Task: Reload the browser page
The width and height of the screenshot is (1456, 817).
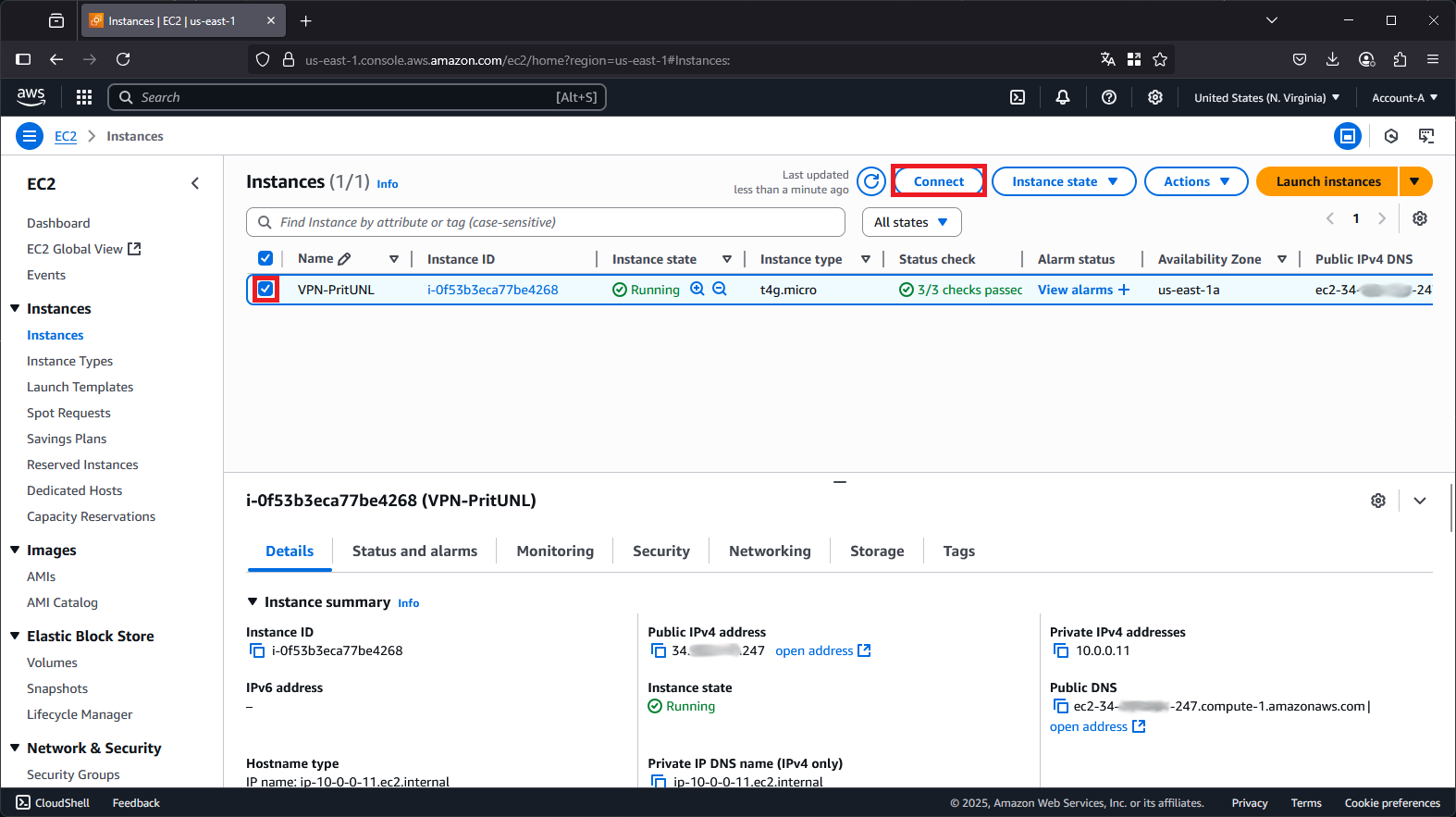Action: [x=123, y=59]
